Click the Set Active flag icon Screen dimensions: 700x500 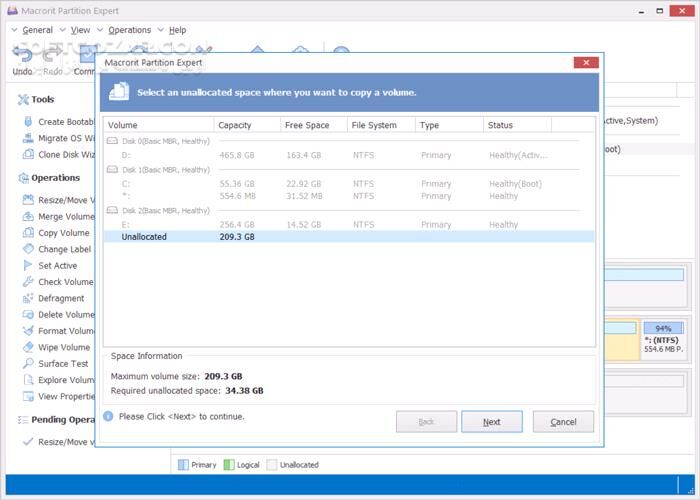point(28,266)
